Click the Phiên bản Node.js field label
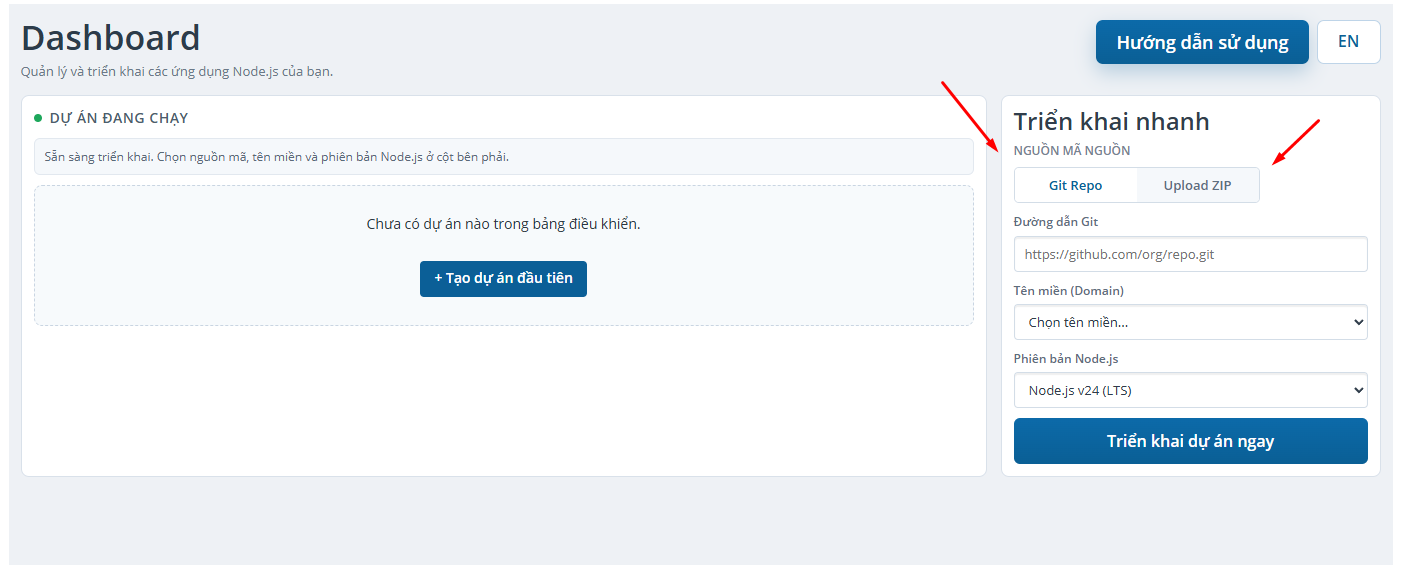 (1066, 359)
